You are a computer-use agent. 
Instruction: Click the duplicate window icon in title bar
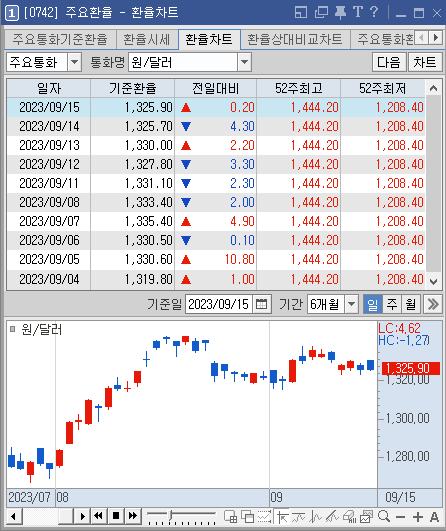tap(321, 13)
